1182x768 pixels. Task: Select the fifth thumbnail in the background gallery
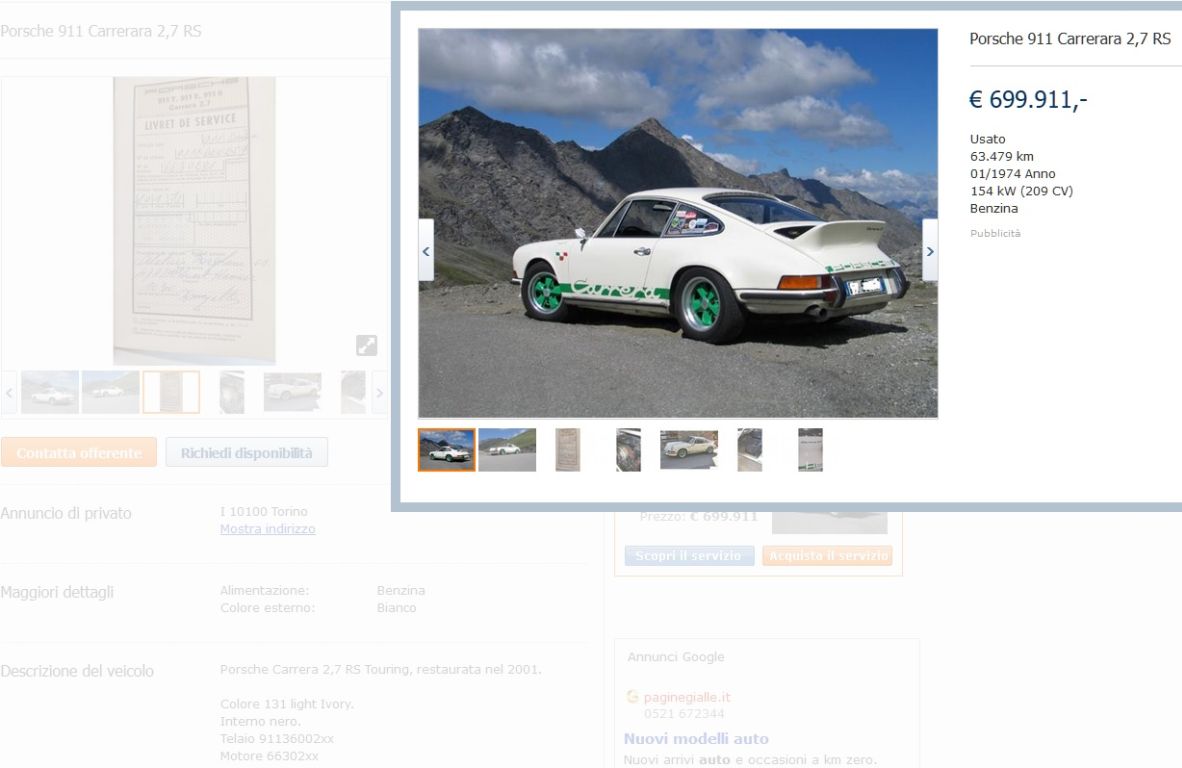click(x=292, y=392)
